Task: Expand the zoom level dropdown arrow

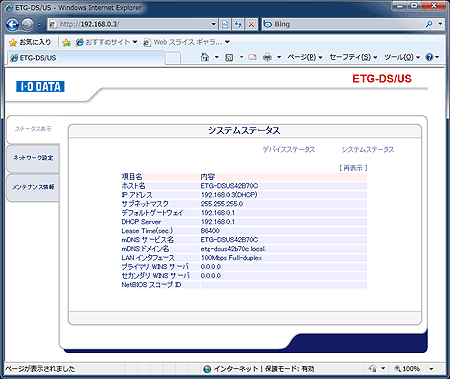Action: [x=431, y=369]
